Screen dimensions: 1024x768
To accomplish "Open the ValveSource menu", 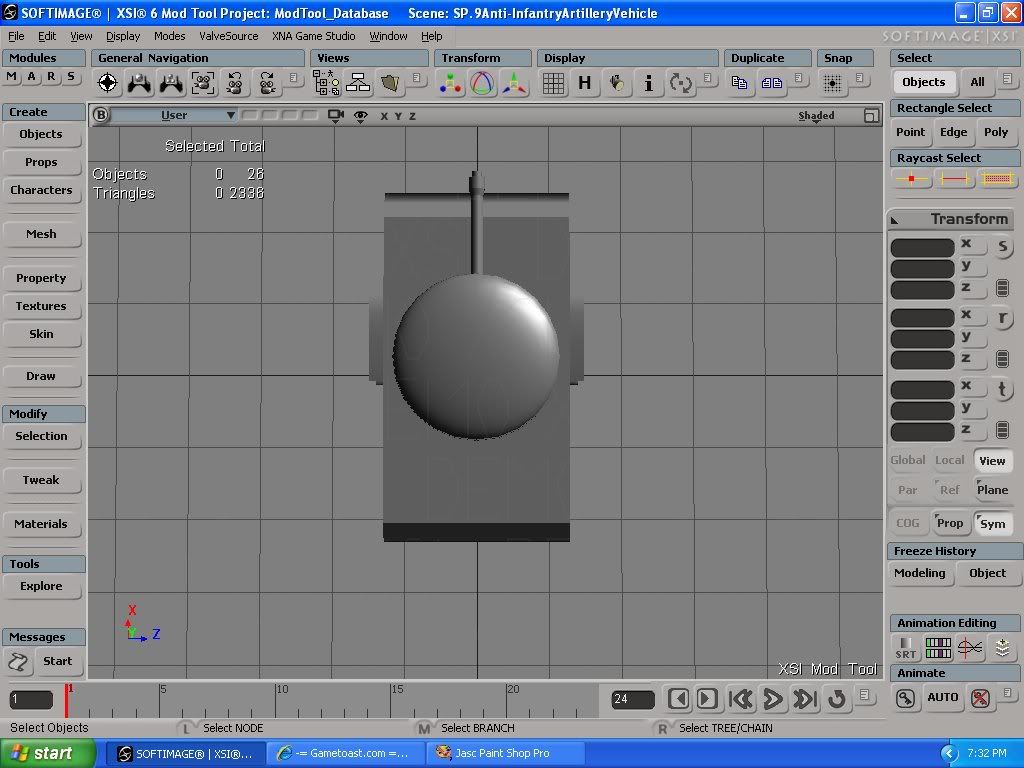I will pyautogui.click(x=228, y=36).
